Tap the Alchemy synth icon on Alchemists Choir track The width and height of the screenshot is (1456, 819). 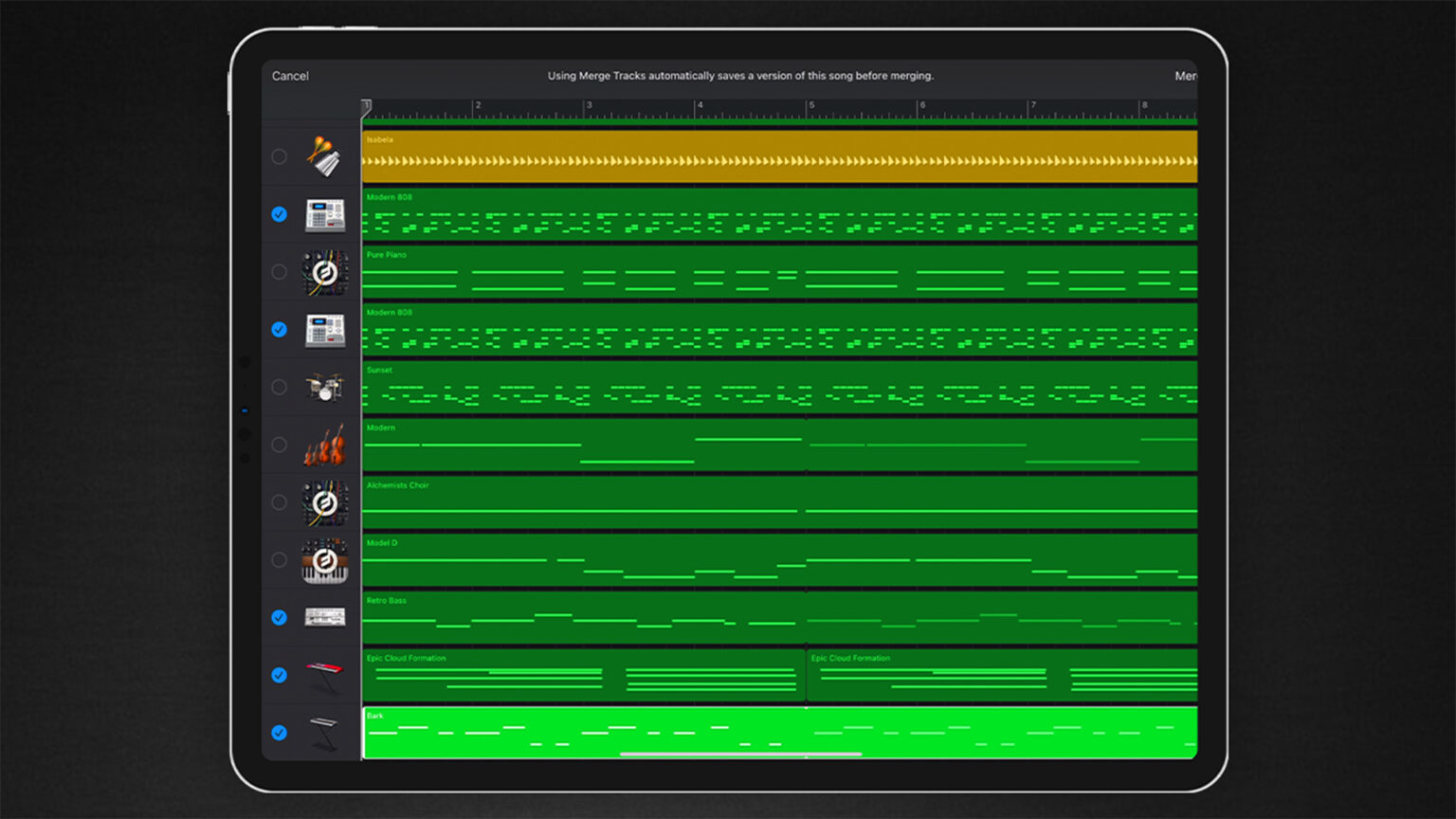click(x=325, y=503)
